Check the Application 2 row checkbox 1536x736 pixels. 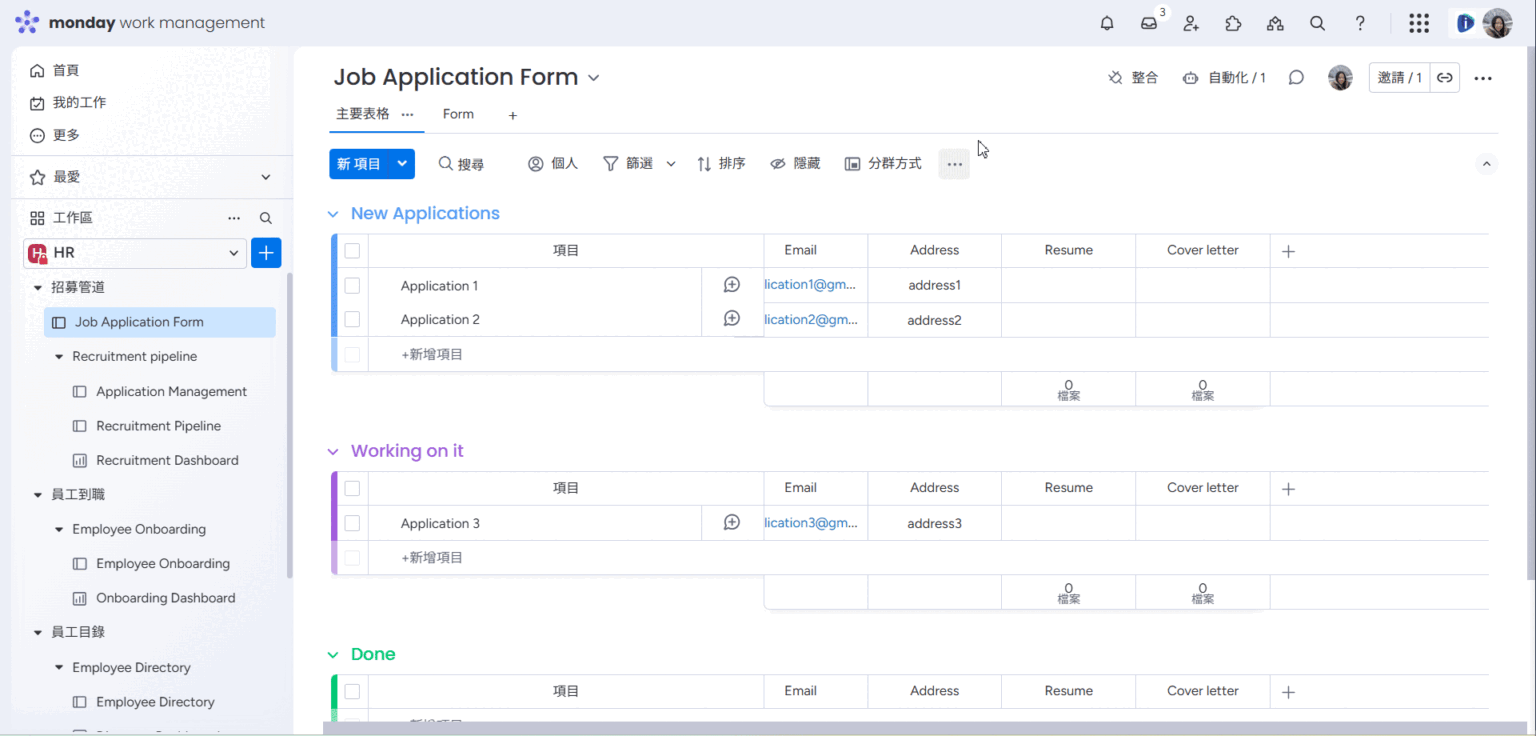point(352,319)
